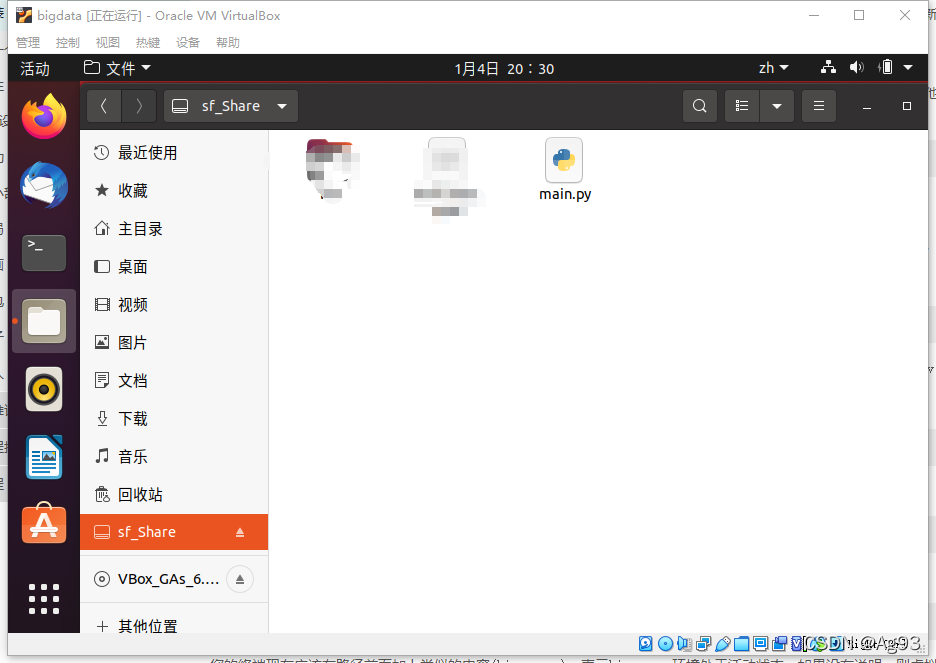
Task: Click VirtualBox hard disk status icon
Action: pyautogui.click(x=645, y=643)
